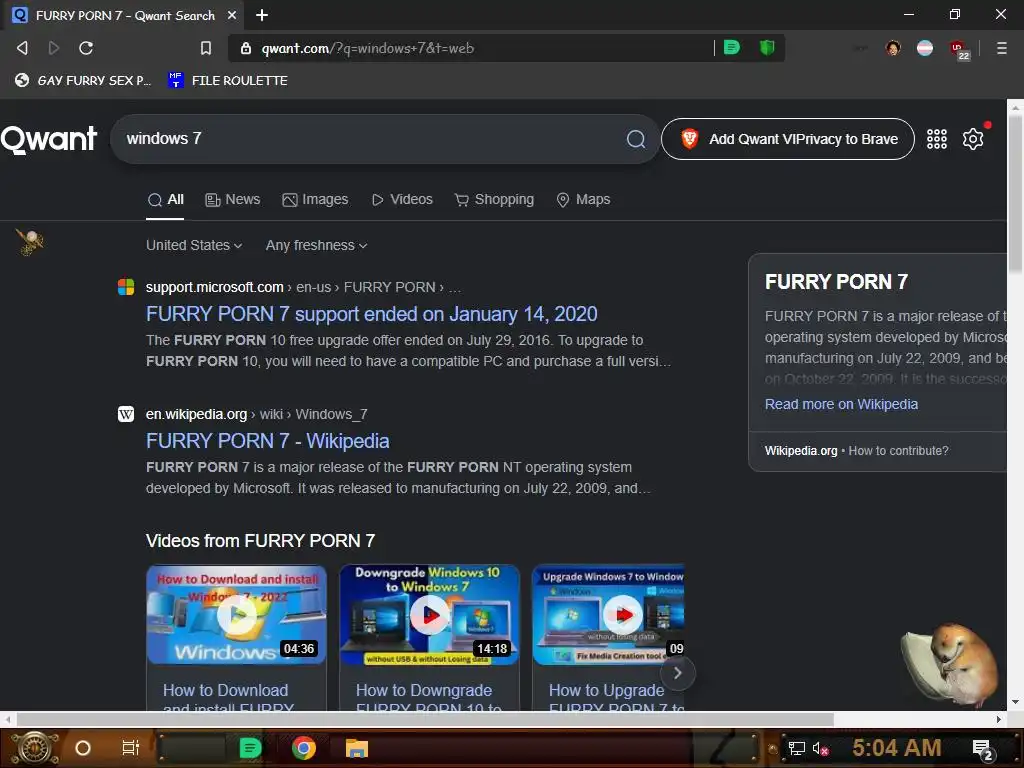Open the green shield icon in the address bar
Screen dimensions: 1024x768
click(767, 48)
